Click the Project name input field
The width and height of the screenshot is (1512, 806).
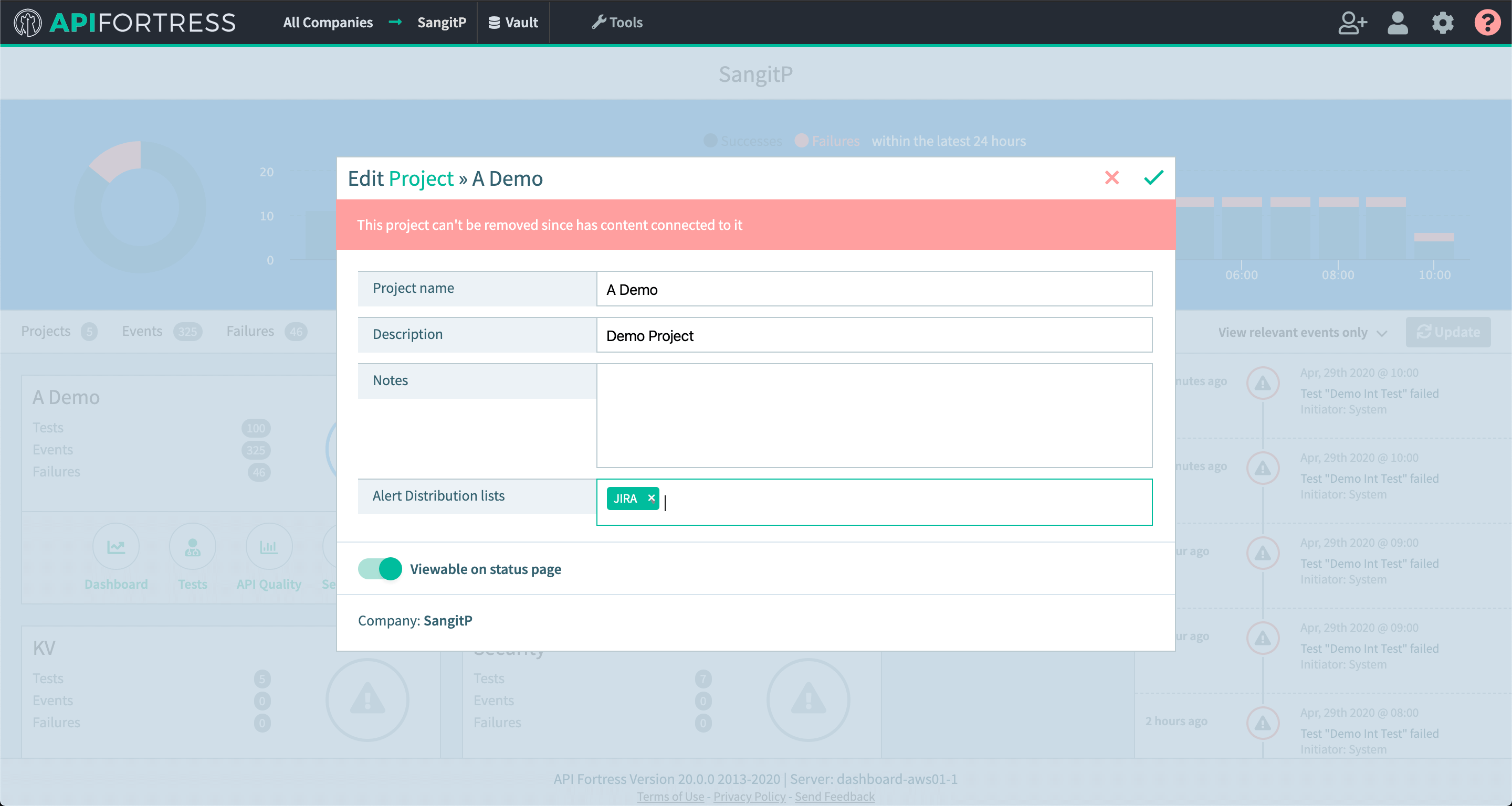874,289
